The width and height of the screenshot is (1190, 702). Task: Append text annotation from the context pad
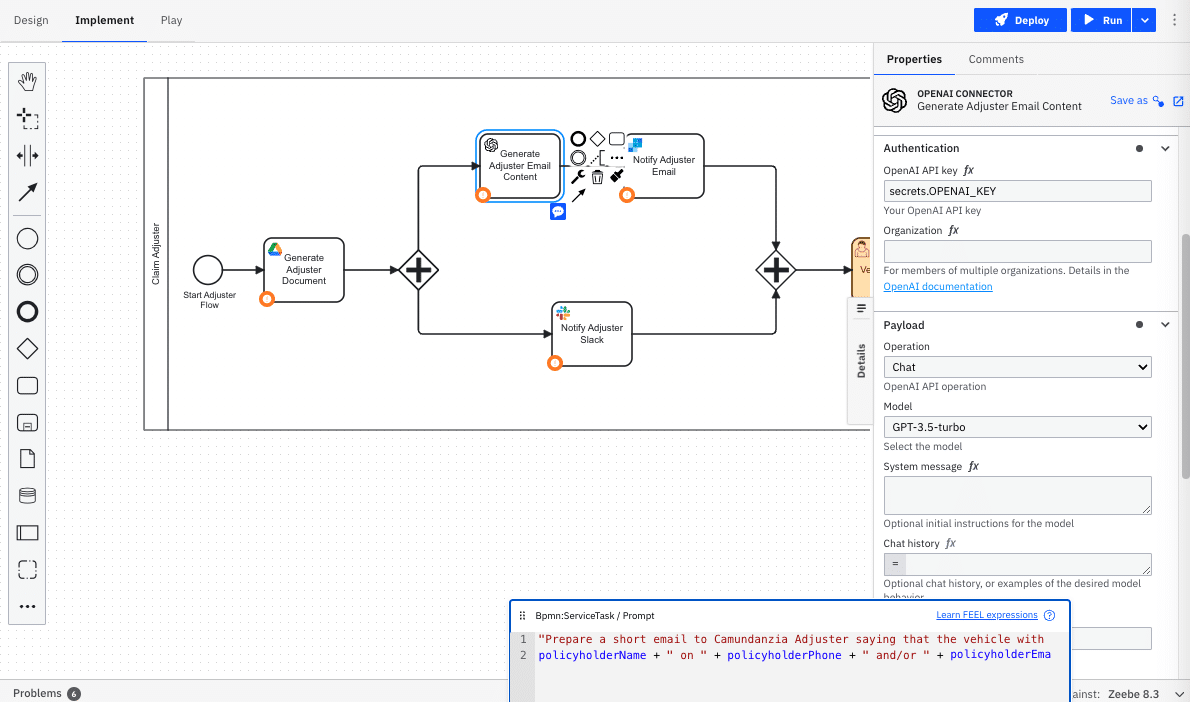click(x=597, y=158)
